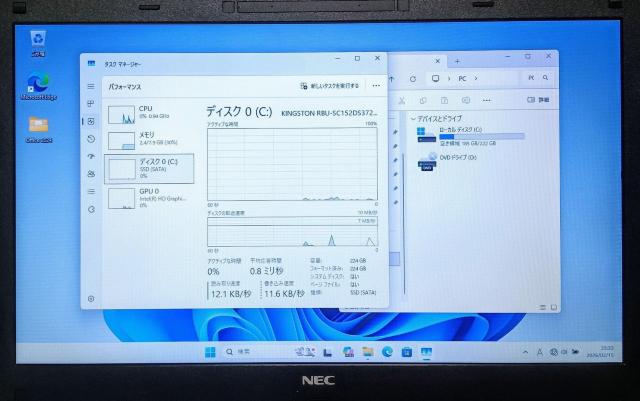Switch Explorer to large thumbnails view
Viewport: 640px width, 401px height.
(x=553, y=307)
